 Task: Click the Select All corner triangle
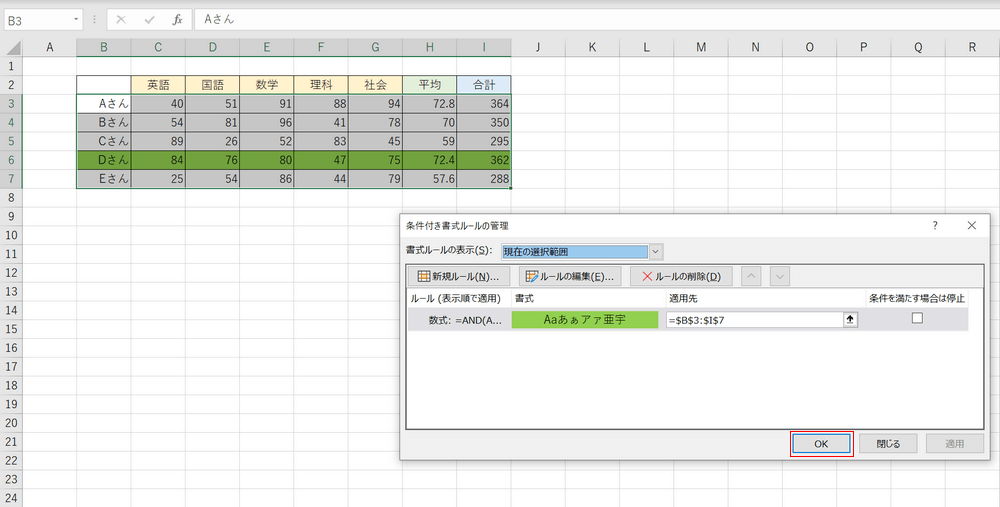(11, 47)
